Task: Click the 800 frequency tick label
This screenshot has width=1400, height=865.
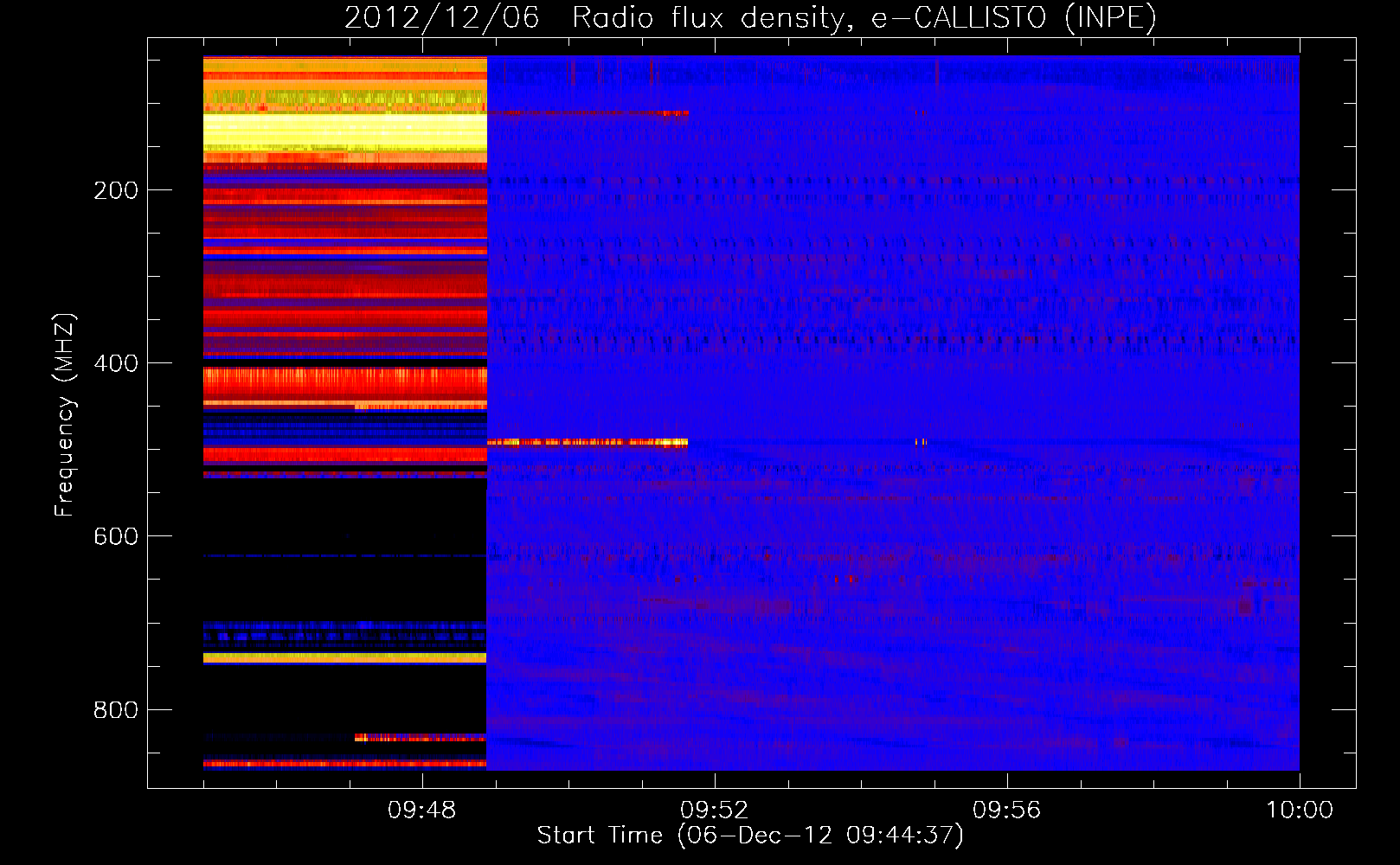Action: [116, 709]
